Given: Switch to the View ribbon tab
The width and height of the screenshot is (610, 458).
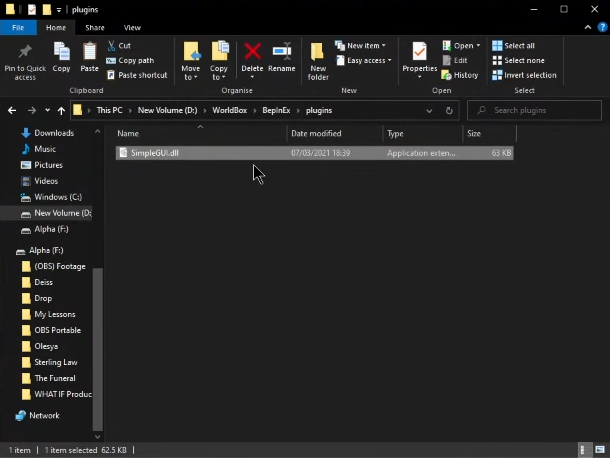Looking at the screenshot, I should click(132, 28).
